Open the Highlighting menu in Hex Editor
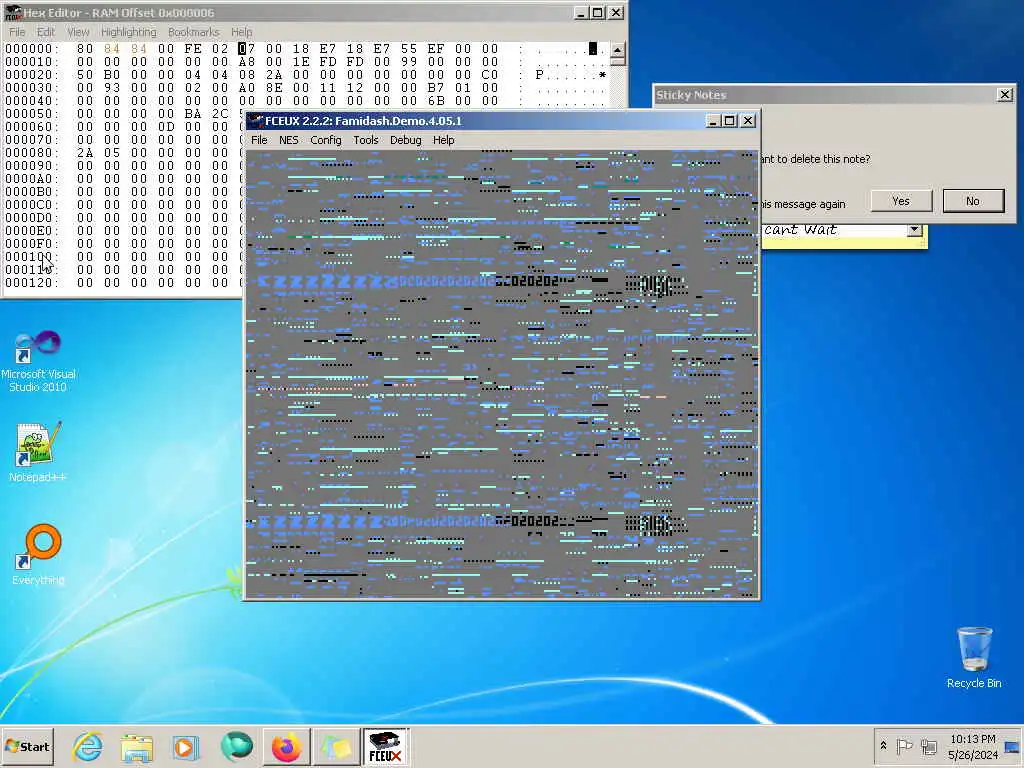The height and width of the screenshot is (768, 1024). tap(129, 32)
